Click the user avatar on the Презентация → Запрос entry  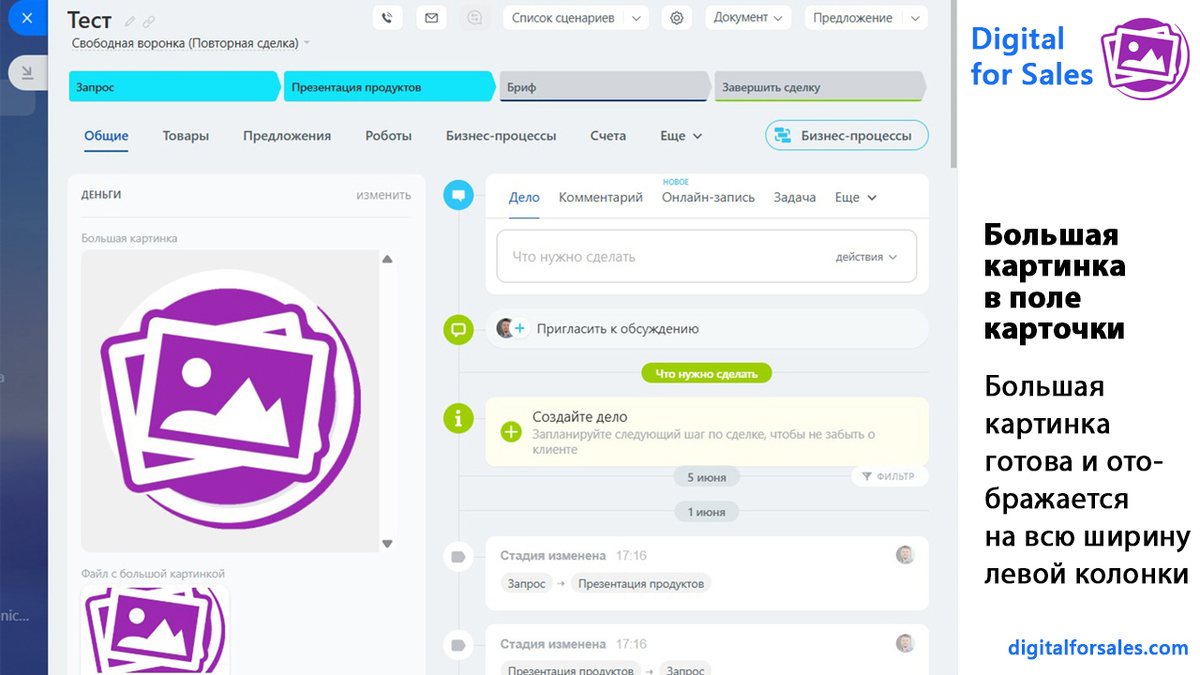[905, 643]
